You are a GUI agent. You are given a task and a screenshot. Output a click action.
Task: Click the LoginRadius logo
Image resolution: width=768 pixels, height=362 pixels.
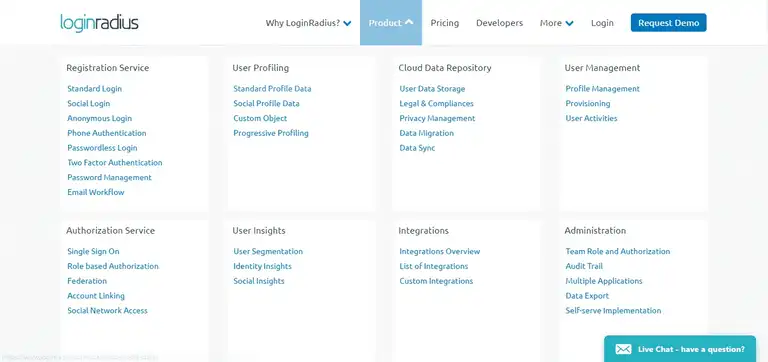click(99, 23)
